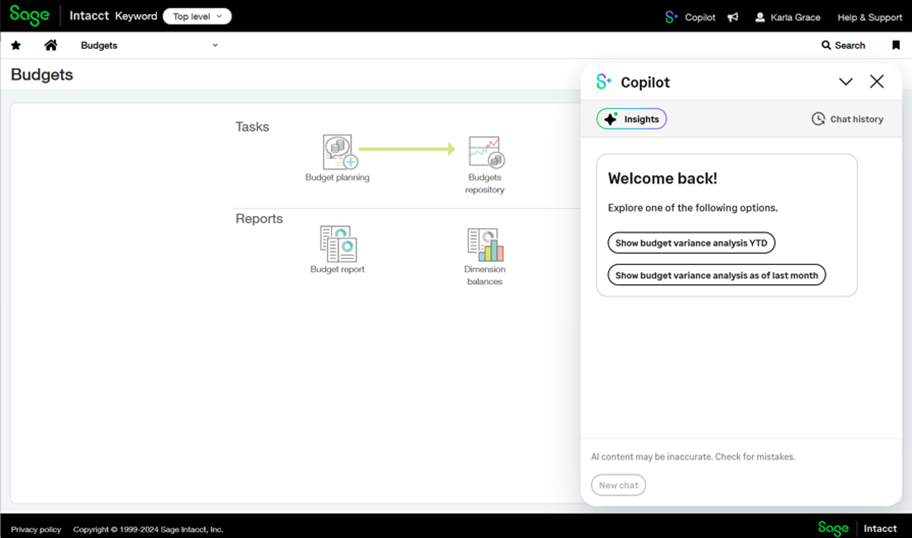Click the favorites star icon
The width and height of the screenshot is (912, 538).
click(x=16, y=45)
